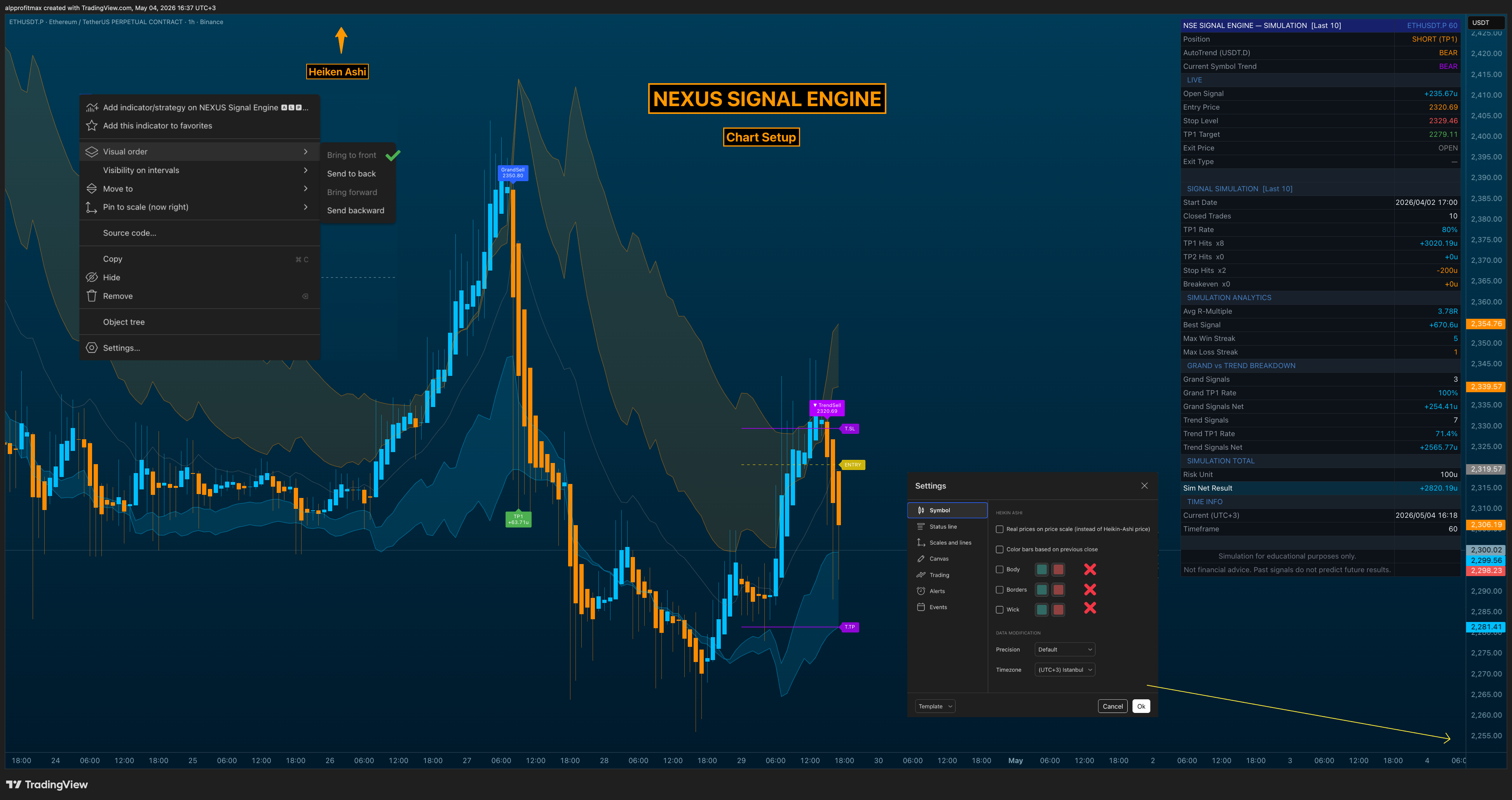Click the Move to pane icon
The height and width of the screenshot is (800, 1512).
(92, 189)
